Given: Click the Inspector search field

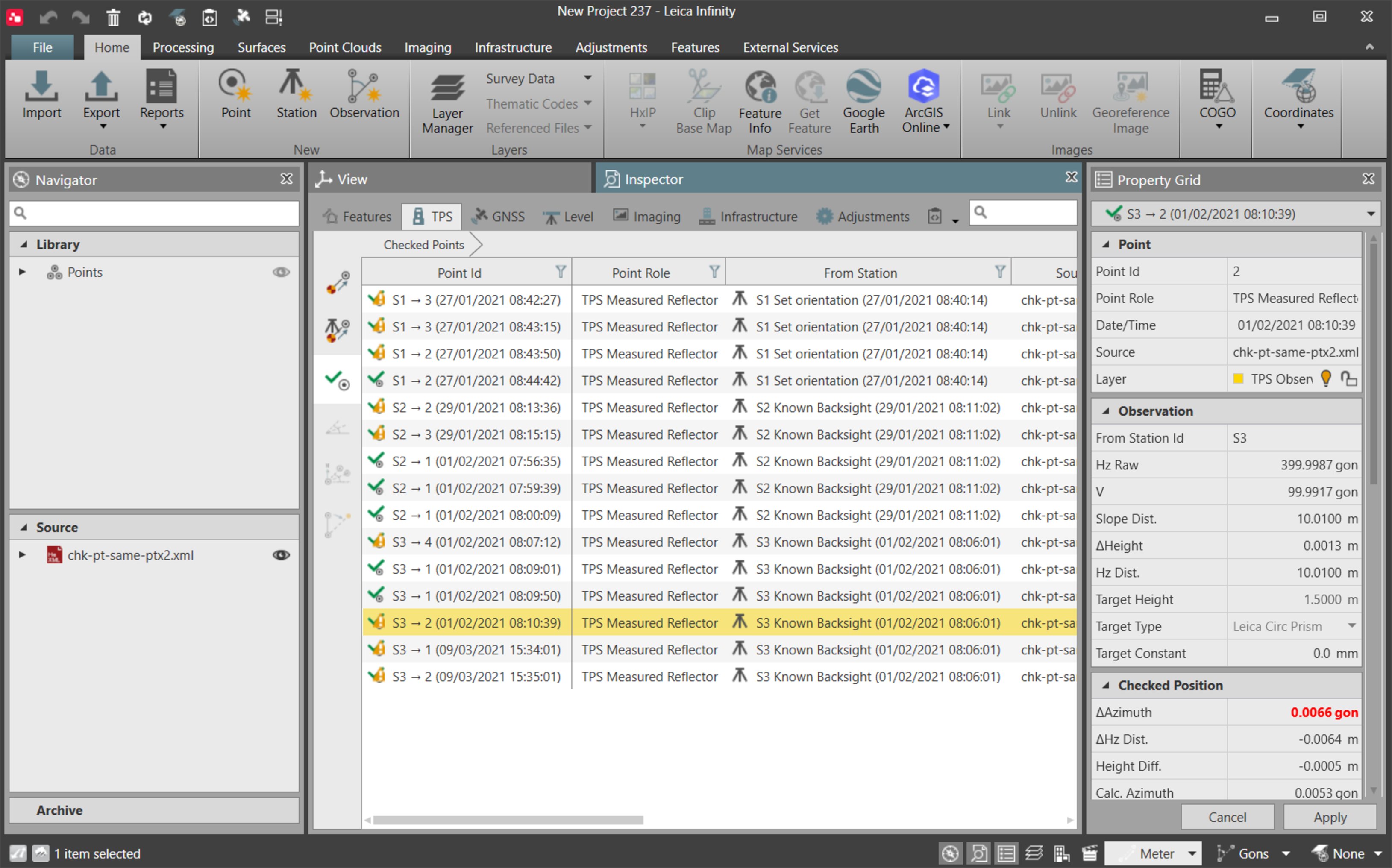Looking at the screenshot, I should coord(1023,213).
